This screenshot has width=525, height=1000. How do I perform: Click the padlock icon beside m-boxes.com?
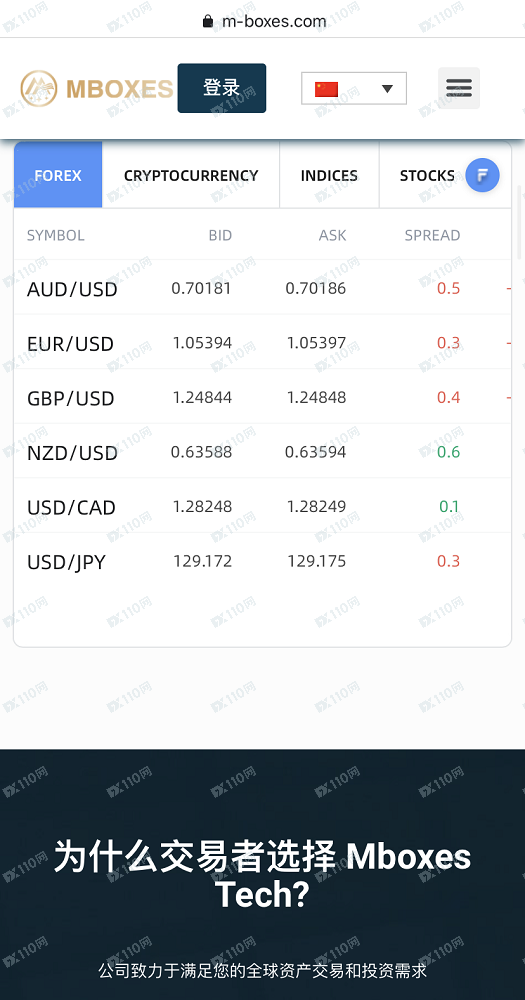pyautogui.click(x=207, y=21)
